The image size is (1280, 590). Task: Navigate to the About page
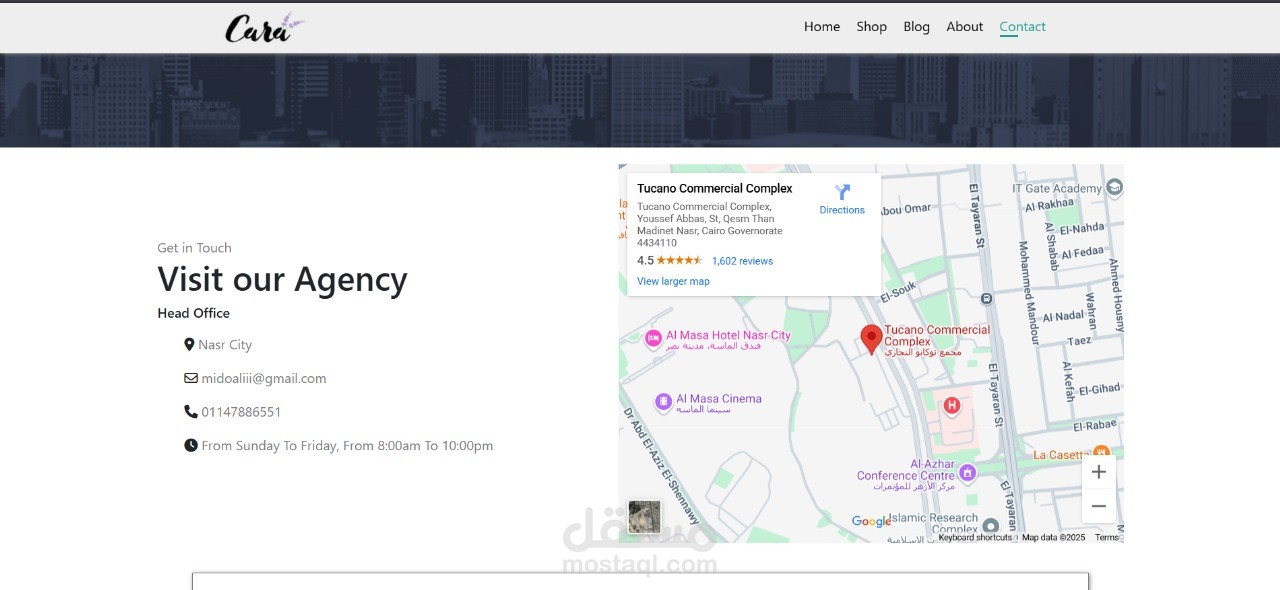(x=964, y=27)
